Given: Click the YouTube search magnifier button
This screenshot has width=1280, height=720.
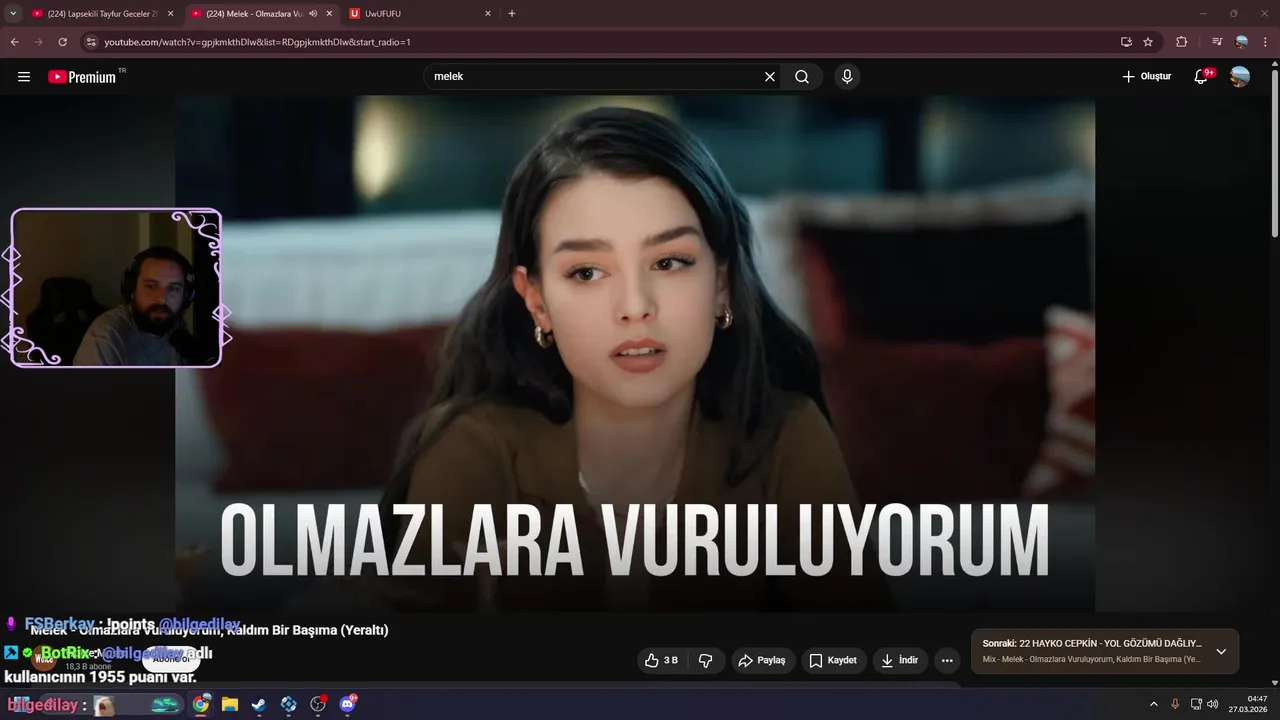Looking at the screenshot, I should [x=802, y=77].
